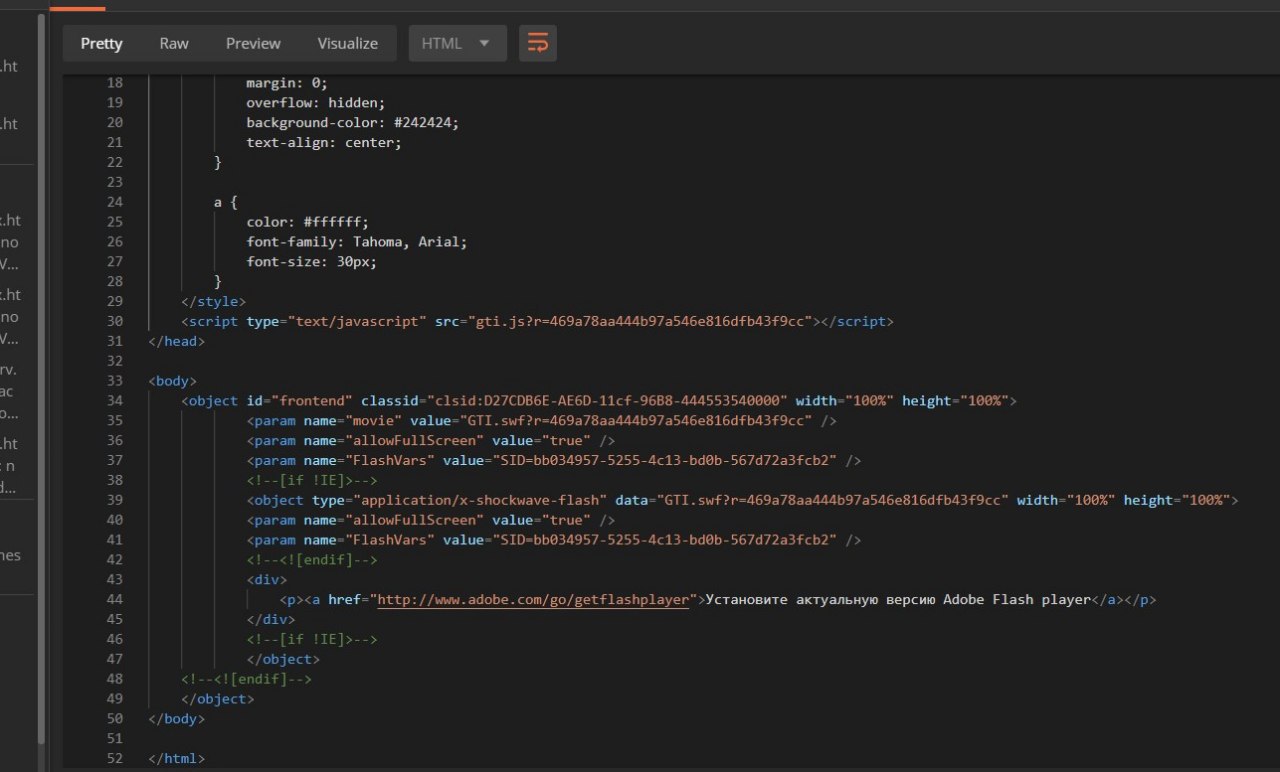Open the Visualize tab
The image size is (1280, 772).
pos(348,43)
